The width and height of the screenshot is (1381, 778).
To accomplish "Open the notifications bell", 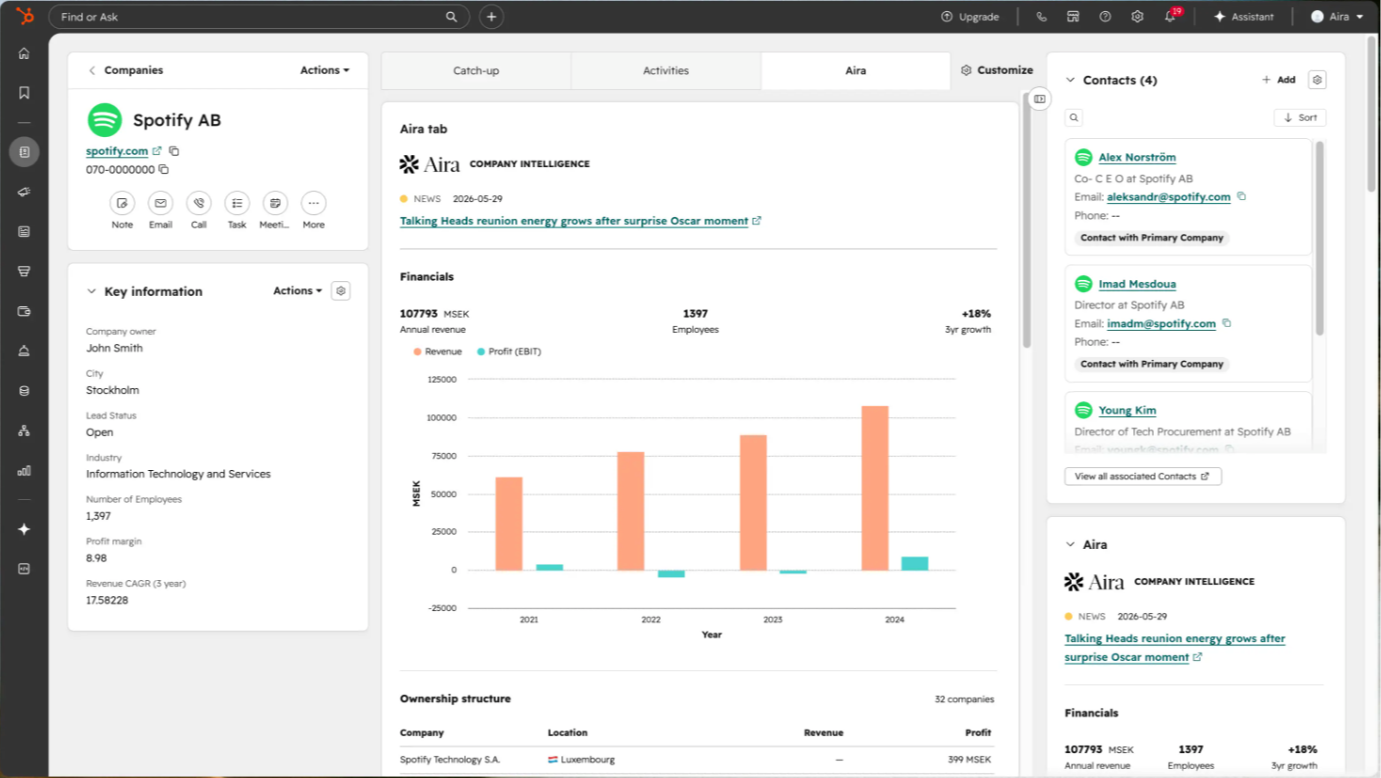I will (1170, 17).
